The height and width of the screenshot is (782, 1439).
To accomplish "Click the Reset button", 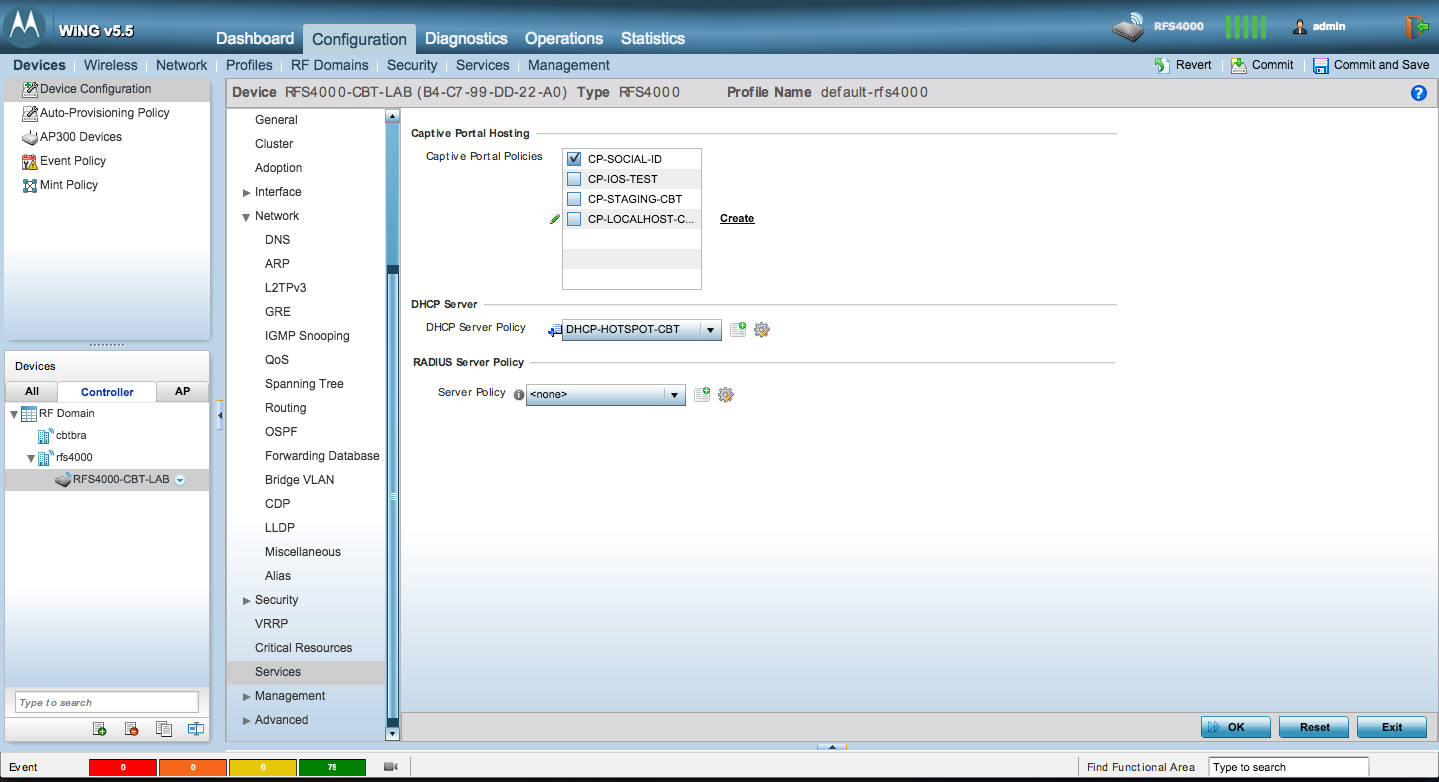I will click(x=1314, y=727).
